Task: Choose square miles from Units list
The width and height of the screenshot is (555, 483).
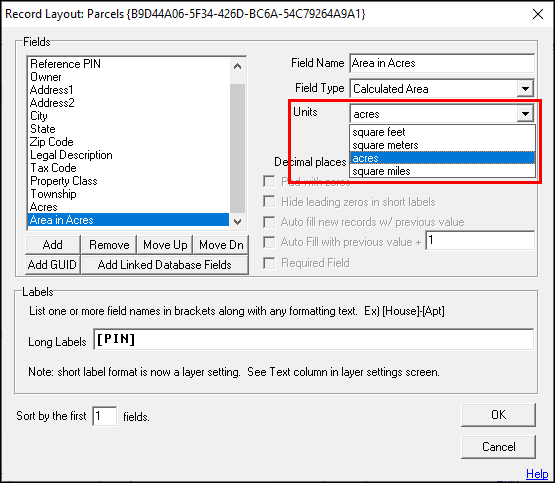Action: (x=442, y=171)
